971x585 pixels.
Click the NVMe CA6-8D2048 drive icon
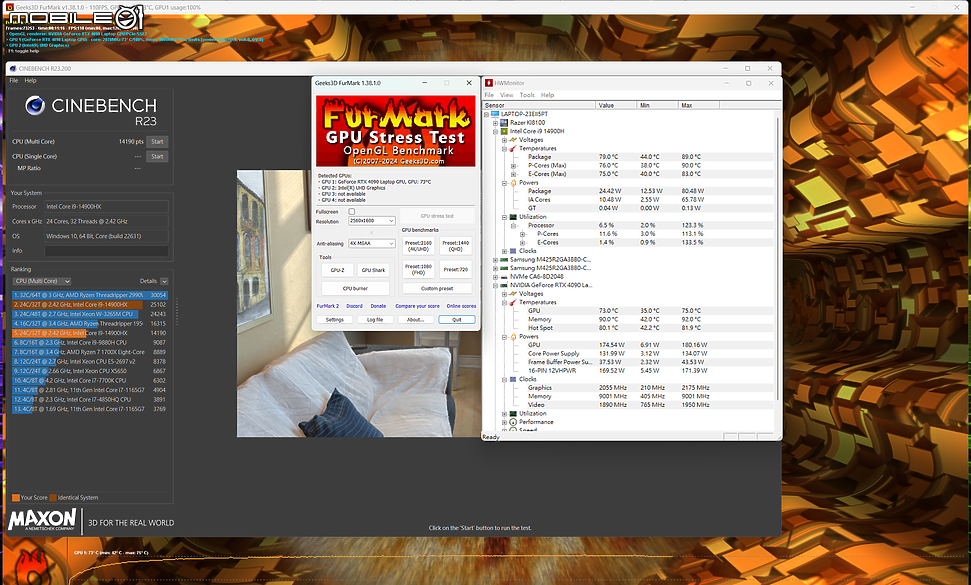click(x=503, y=277)
